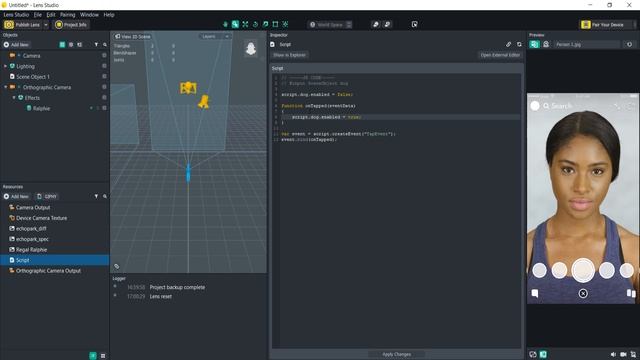Click the Publish Lens button
Screen dimensions: 640x360
[x=22, y=25]
